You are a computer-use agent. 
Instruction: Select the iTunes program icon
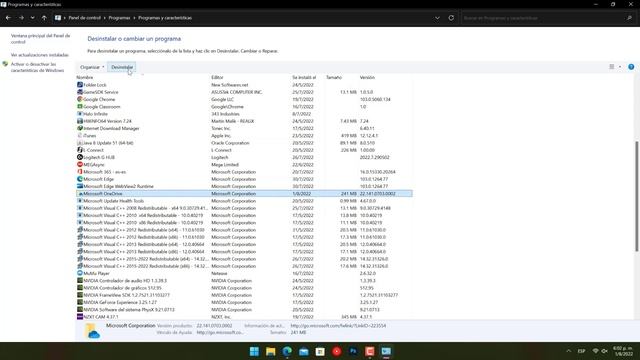click(x=80, y=136)
